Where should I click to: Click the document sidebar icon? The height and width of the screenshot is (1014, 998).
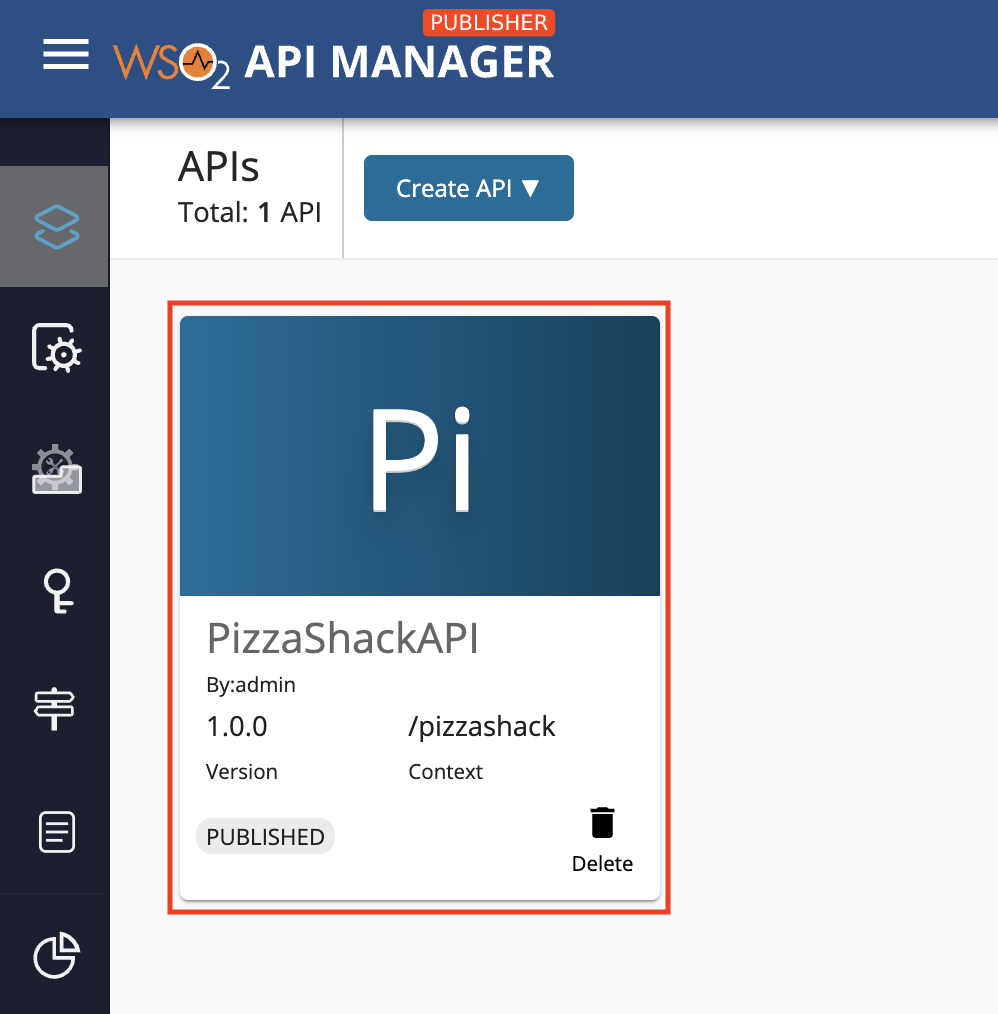coord(54,832)
